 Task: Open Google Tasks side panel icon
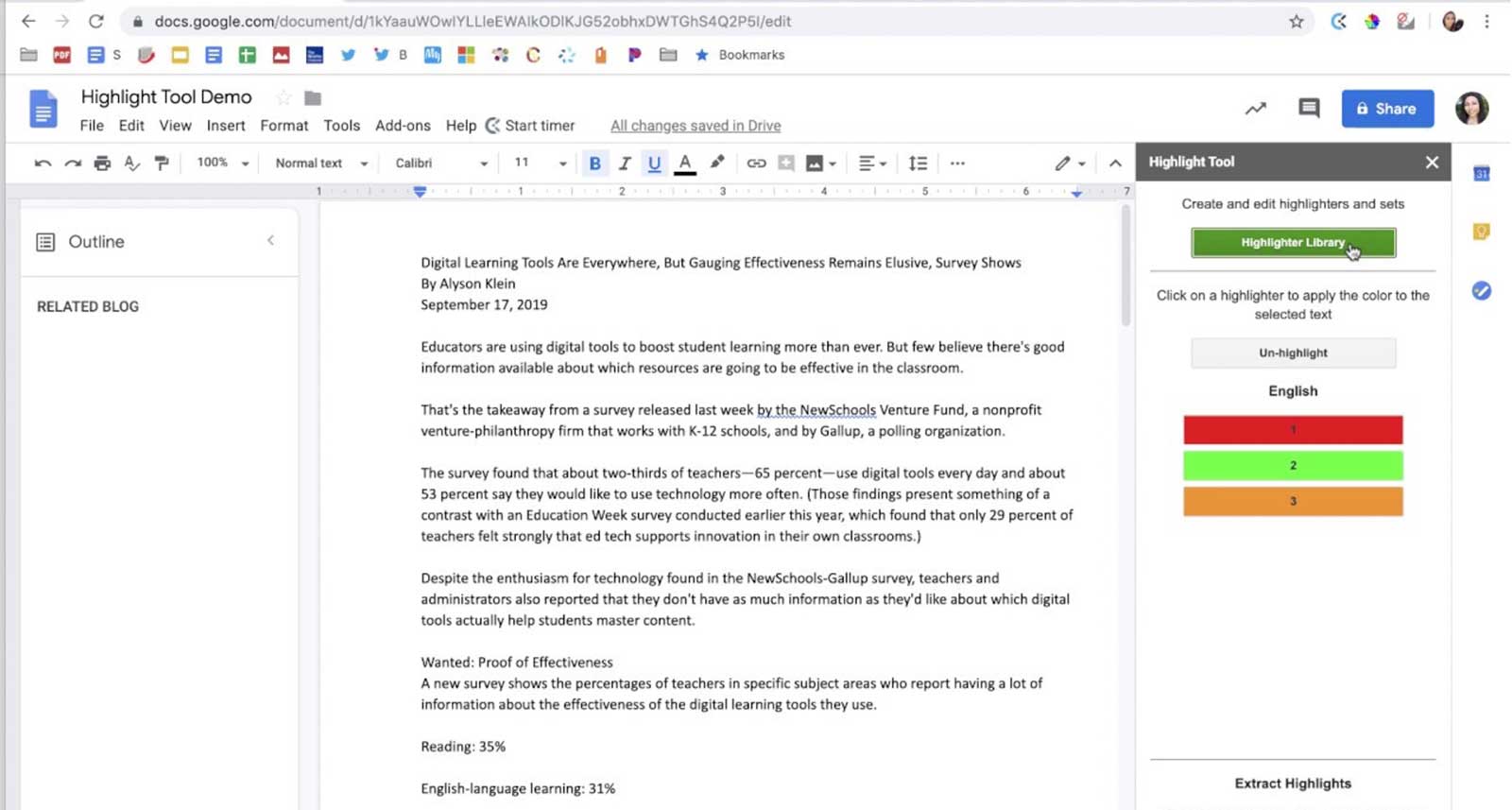(x=1482, y=291)
